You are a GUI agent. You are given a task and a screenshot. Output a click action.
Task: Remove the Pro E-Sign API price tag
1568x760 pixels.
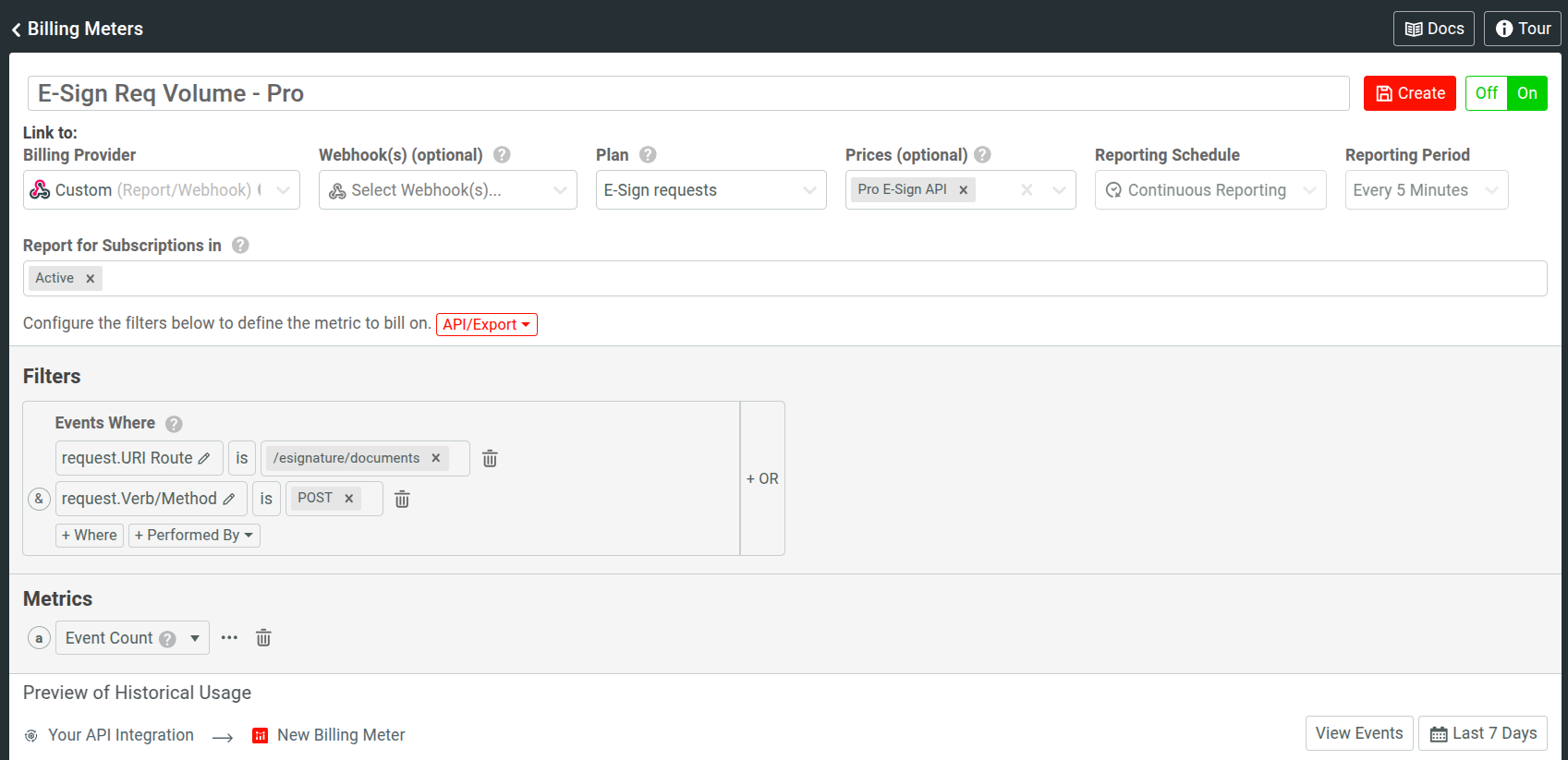pos(963,189)
